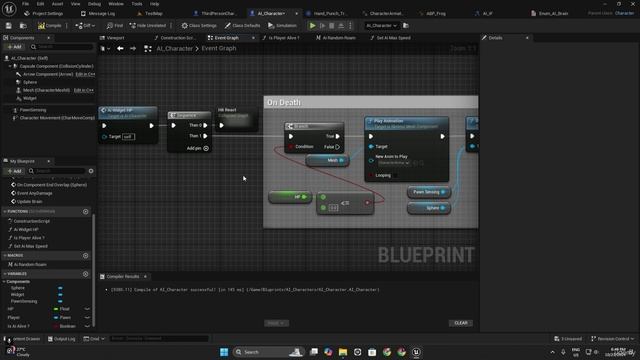The height and width of the screenshot is (360, 640).
Task: Collapse the Components variable group
Action: coord(4,282)
